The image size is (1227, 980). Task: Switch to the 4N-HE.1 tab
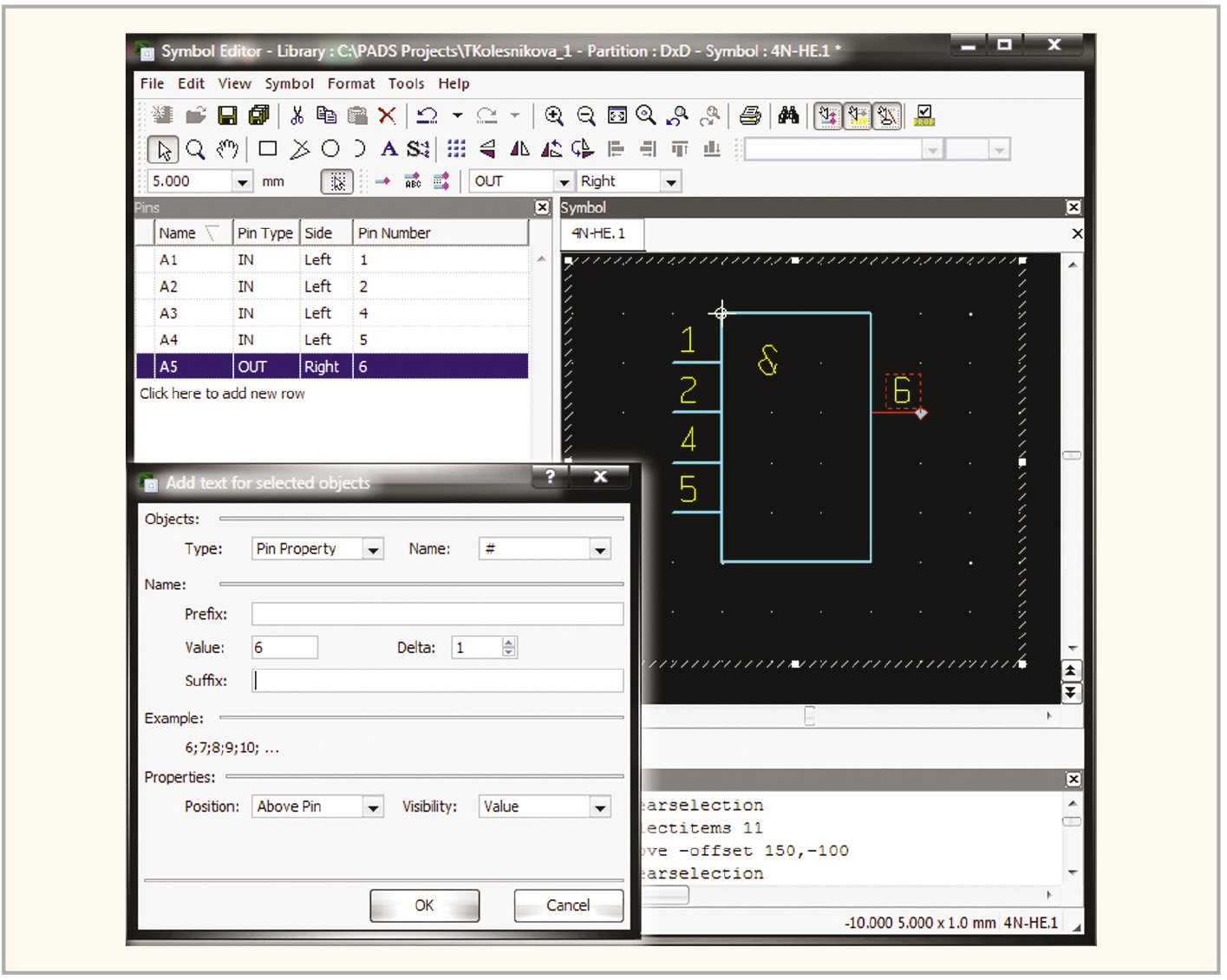[x=598, y=234]
